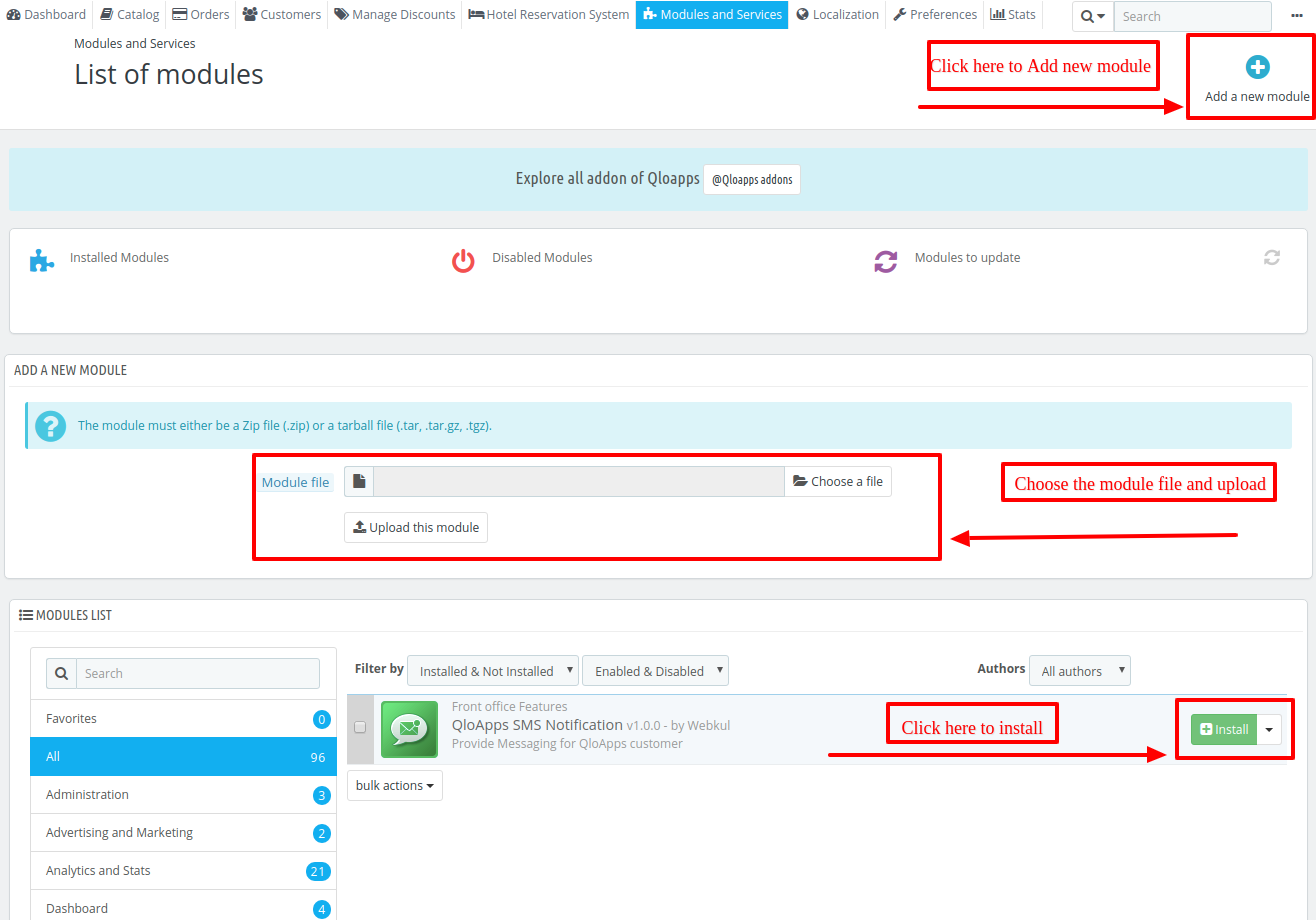Focus the top bar Search field
This screenshot has width=1316, height=920.
(x=1192, y=16)
